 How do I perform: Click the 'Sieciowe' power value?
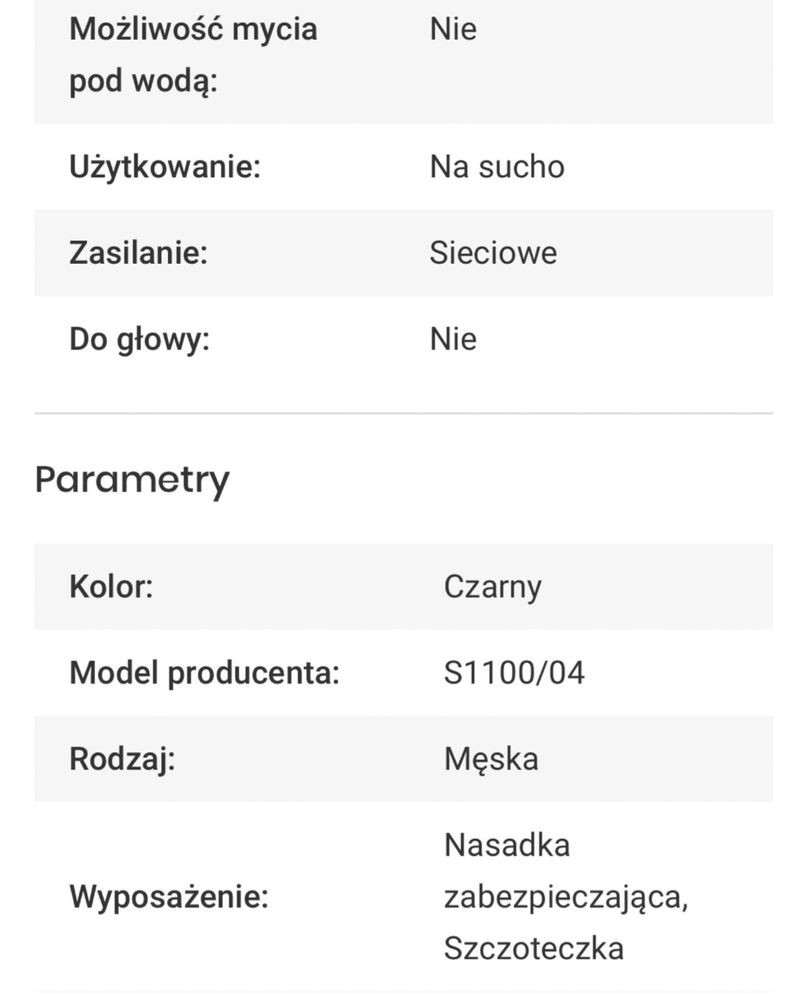pos(493,253)
